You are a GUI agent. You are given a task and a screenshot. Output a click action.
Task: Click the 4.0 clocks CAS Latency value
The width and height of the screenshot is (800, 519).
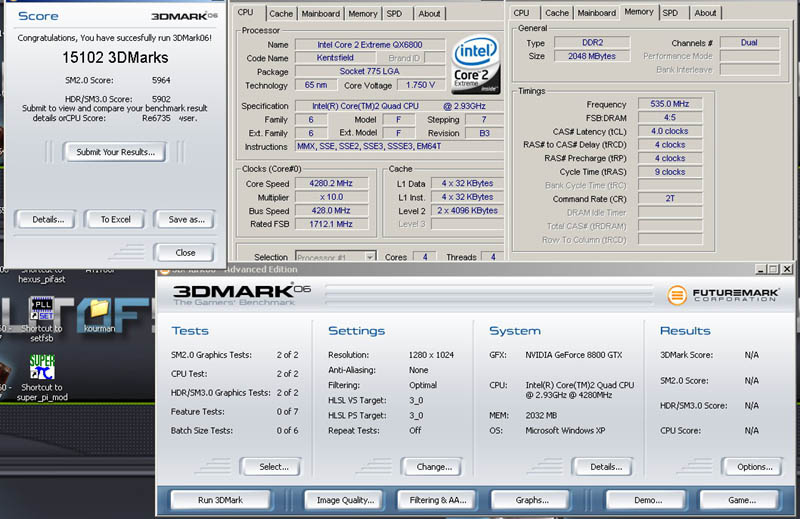point(669,131)
